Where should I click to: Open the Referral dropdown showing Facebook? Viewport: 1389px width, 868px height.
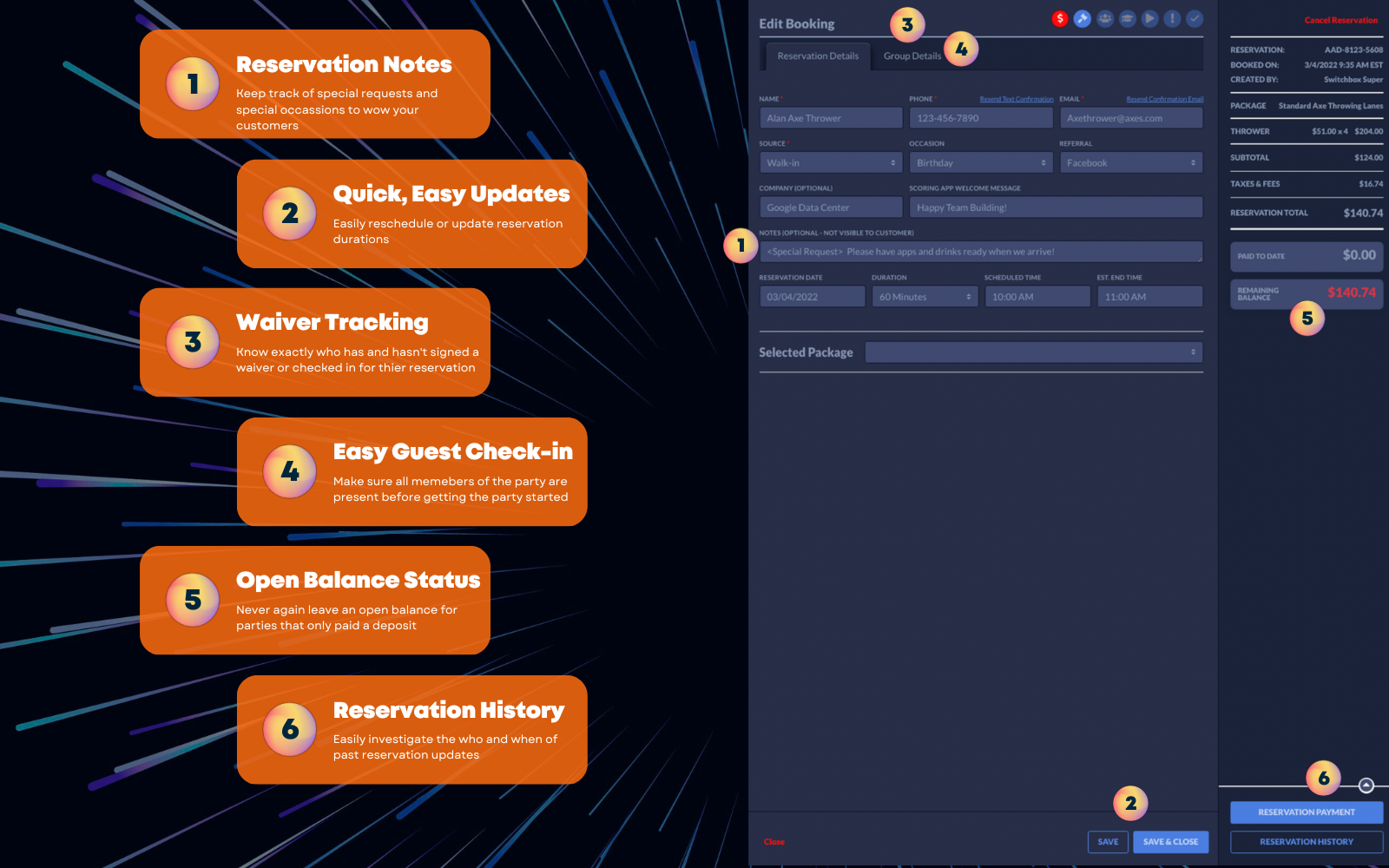click(1131, 163)
